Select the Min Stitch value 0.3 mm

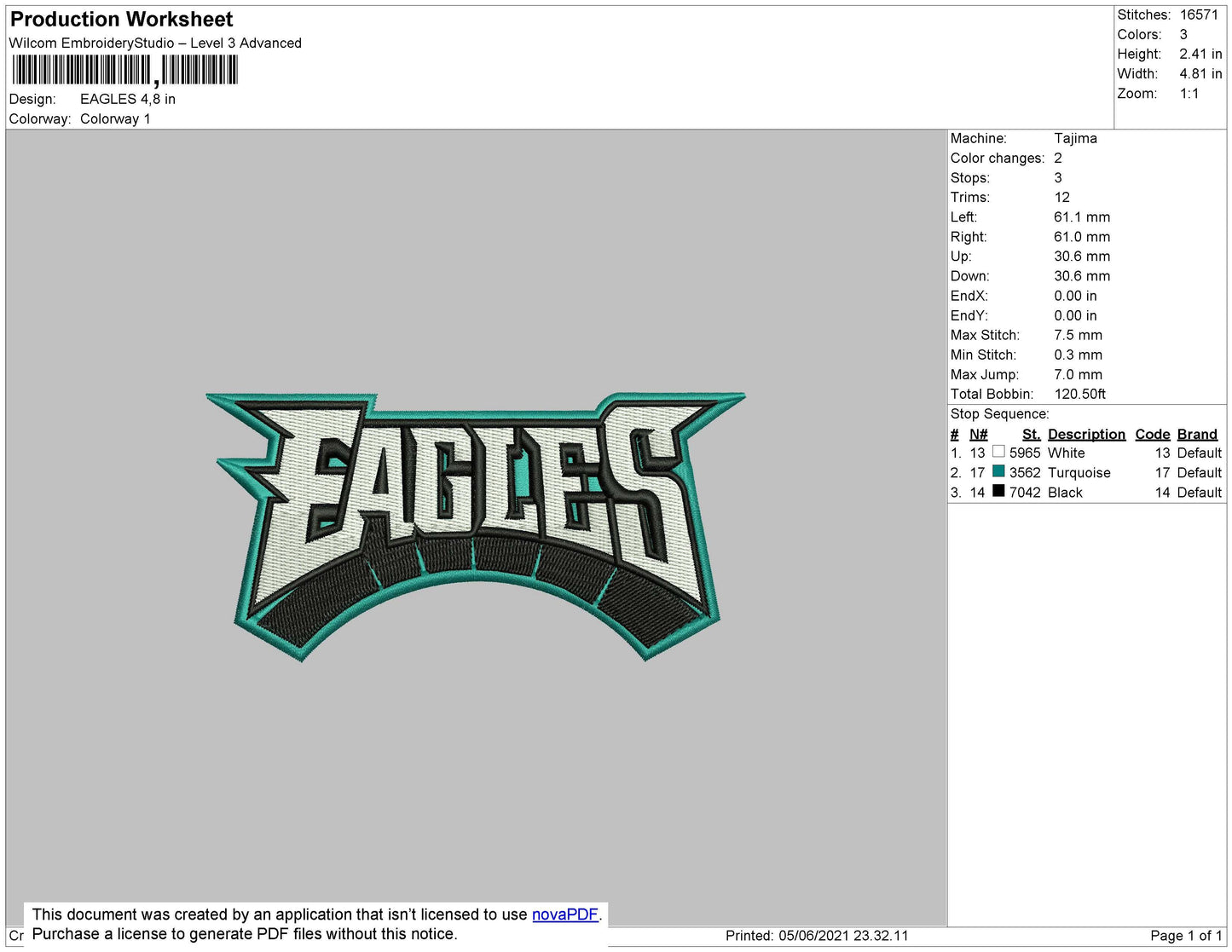tap(1078, 355)
